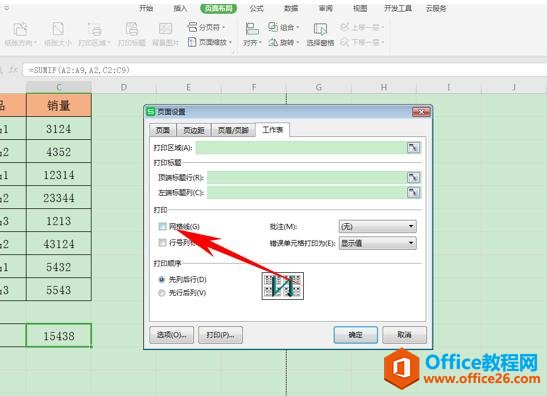Toggle the 行号列标 row/column headings checkbox
The image size is (547, 396).
[163, 242]
